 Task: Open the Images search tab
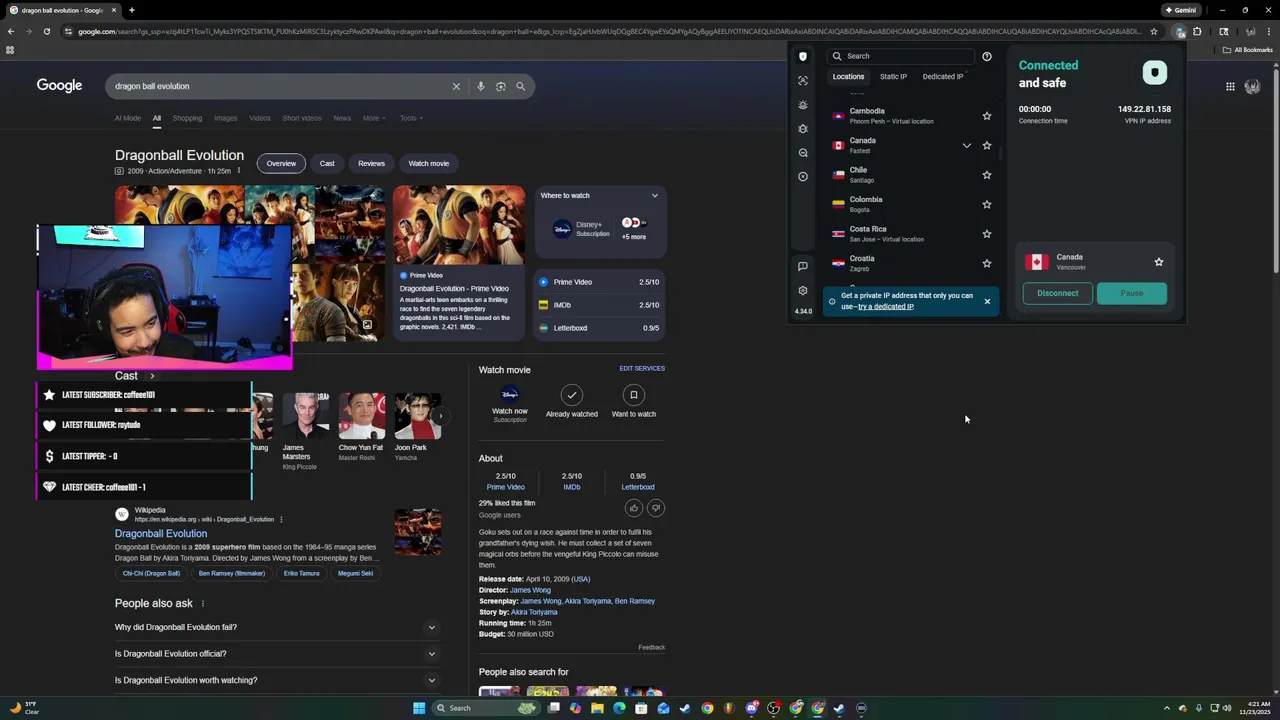pos(225,118)
